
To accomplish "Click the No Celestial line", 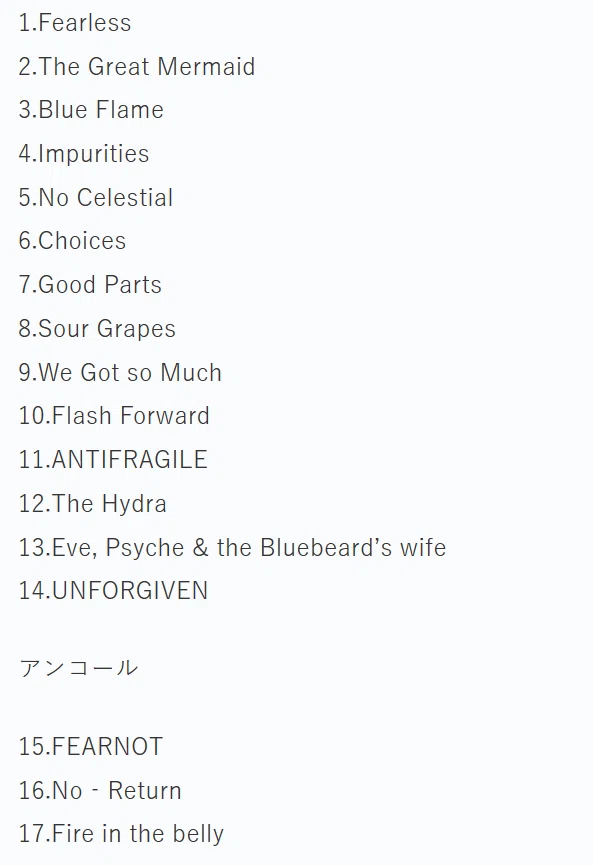I will tap(96, 197).
